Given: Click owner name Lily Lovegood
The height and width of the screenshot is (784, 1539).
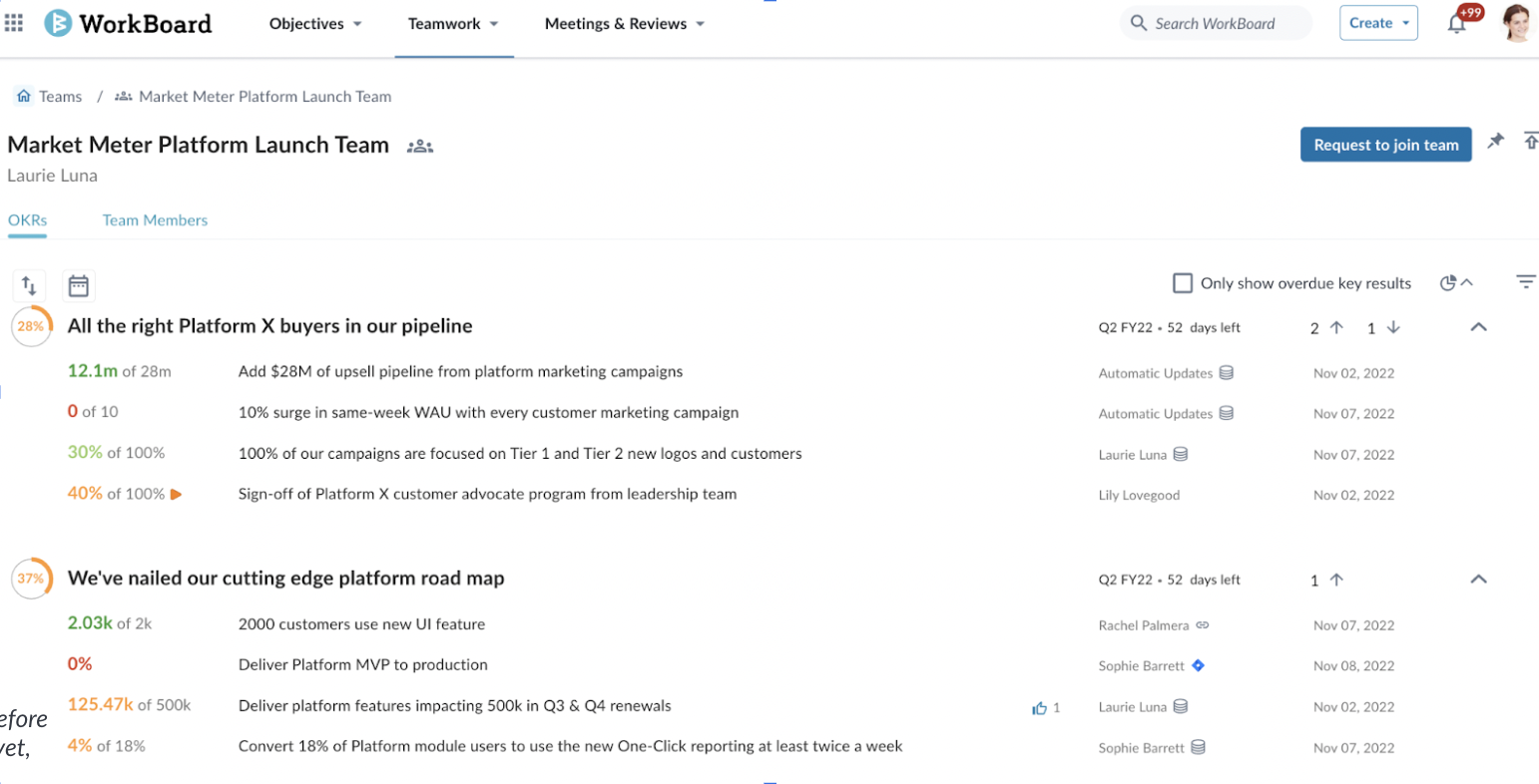Looking at the screenshot, I should click(1139, 496).
